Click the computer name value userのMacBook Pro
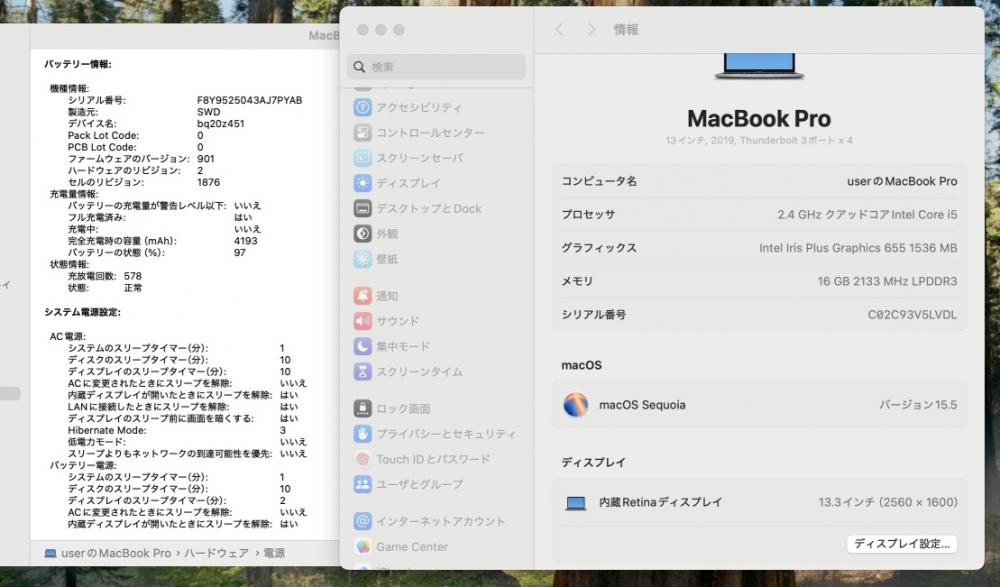The image size is (1000, 587). pyautogui.click(x=902, y=181)
